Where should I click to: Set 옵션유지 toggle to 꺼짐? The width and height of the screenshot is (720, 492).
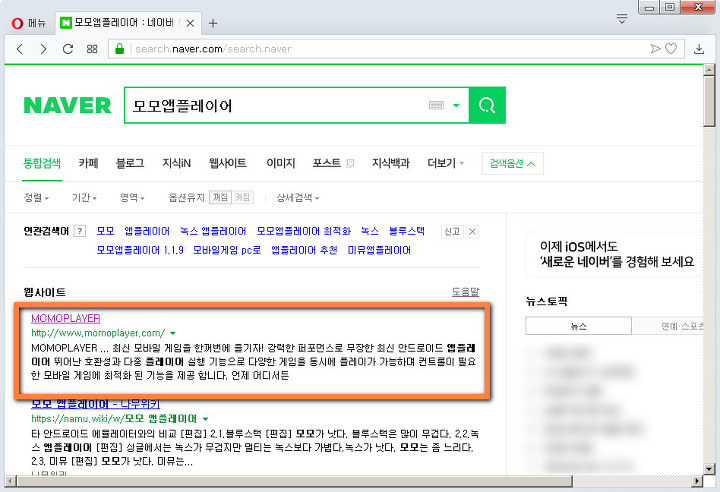[x=220, y=197]
